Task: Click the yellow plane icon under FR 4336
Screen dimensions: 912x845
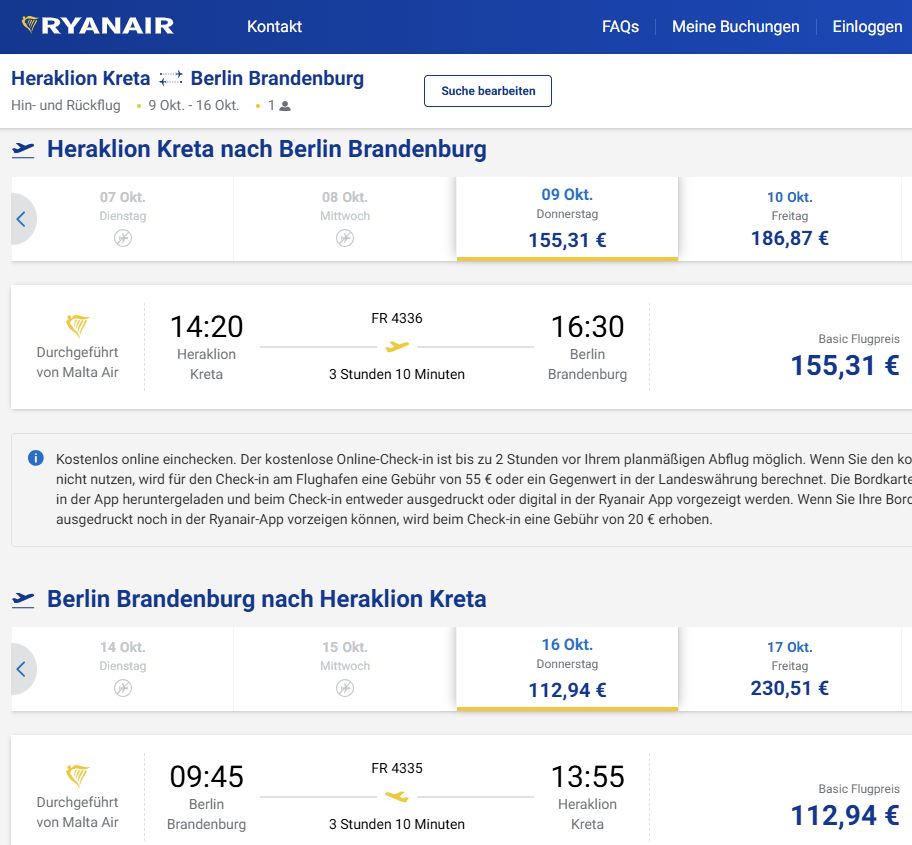Action: click(x=397, y=347)
